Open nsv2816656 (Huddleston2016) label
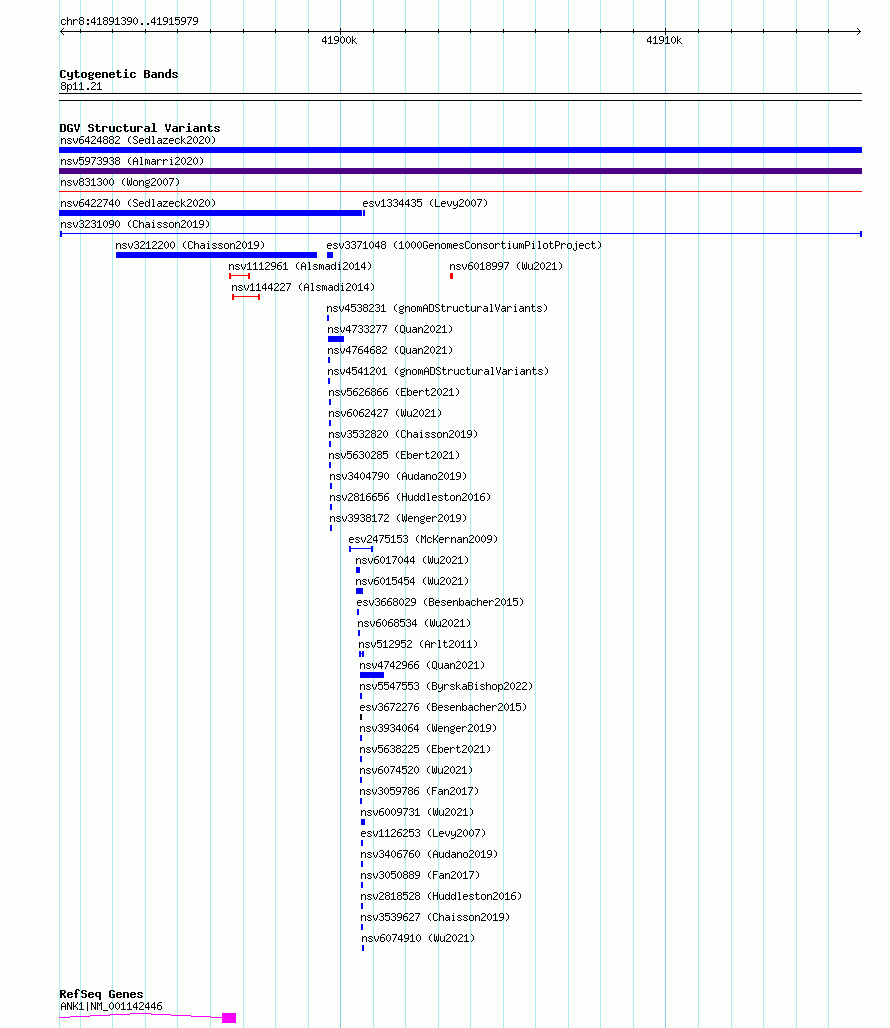The height and width of the screenshot is (1028, 890). pos(410,497)
